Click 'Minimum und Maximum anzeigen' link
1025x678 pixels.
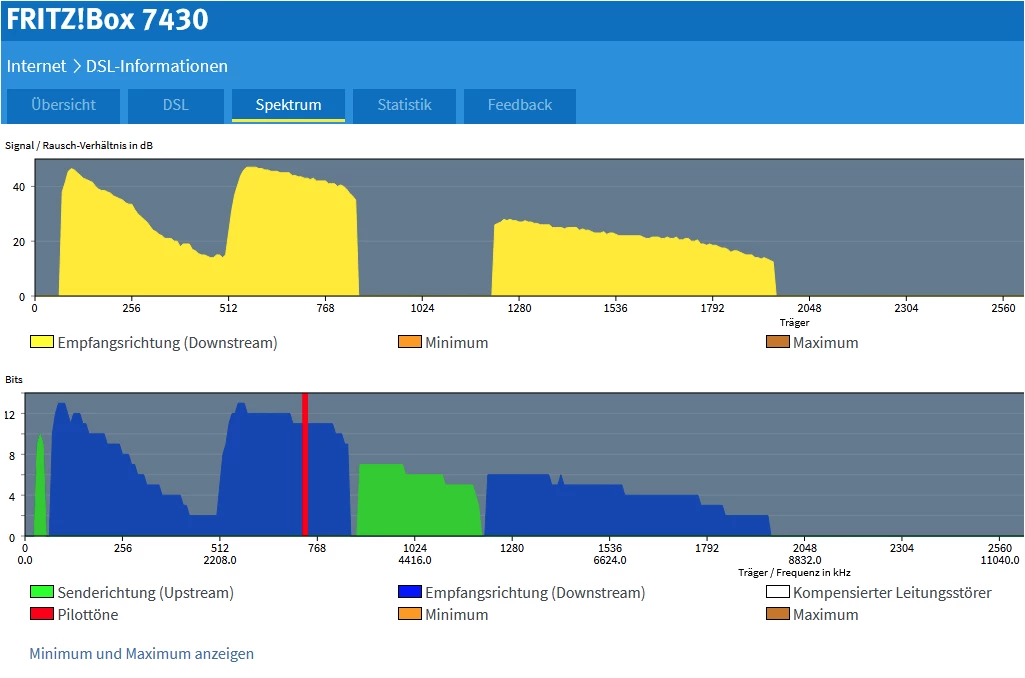[x=141, y=654]
